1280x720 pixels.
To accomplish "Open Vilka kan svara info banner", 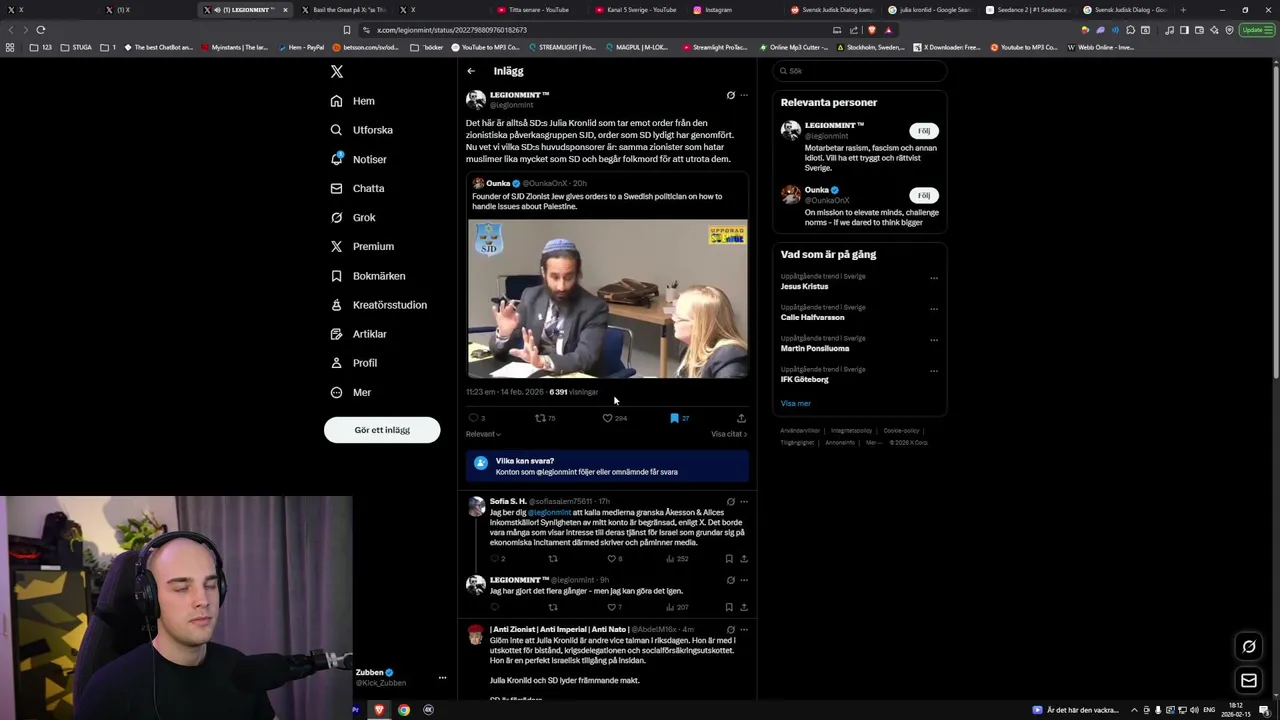I will pyautogui.click(x=607, y=466).
